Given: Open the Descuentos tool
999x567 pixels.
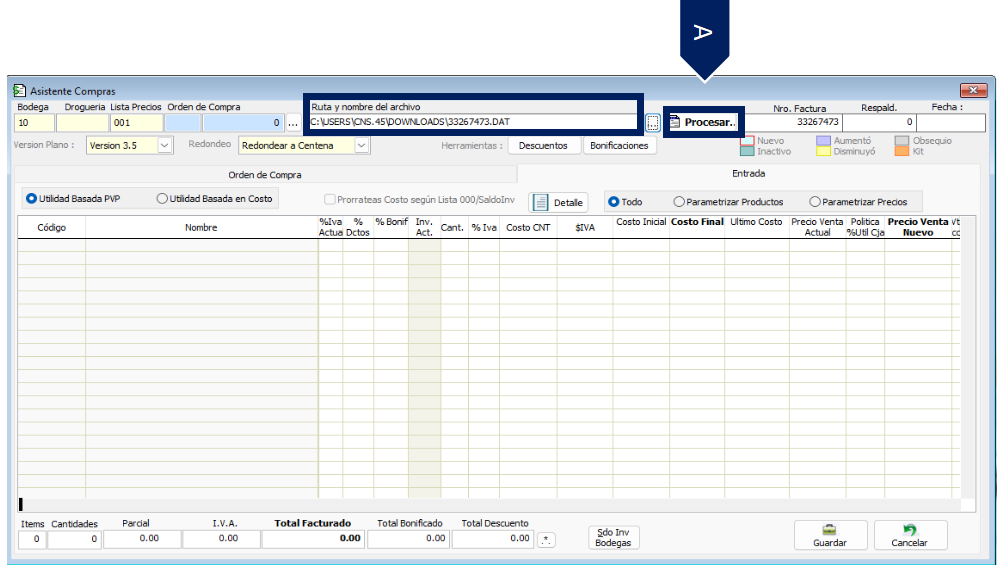Looking at the screenshot, I should point(543,146).
